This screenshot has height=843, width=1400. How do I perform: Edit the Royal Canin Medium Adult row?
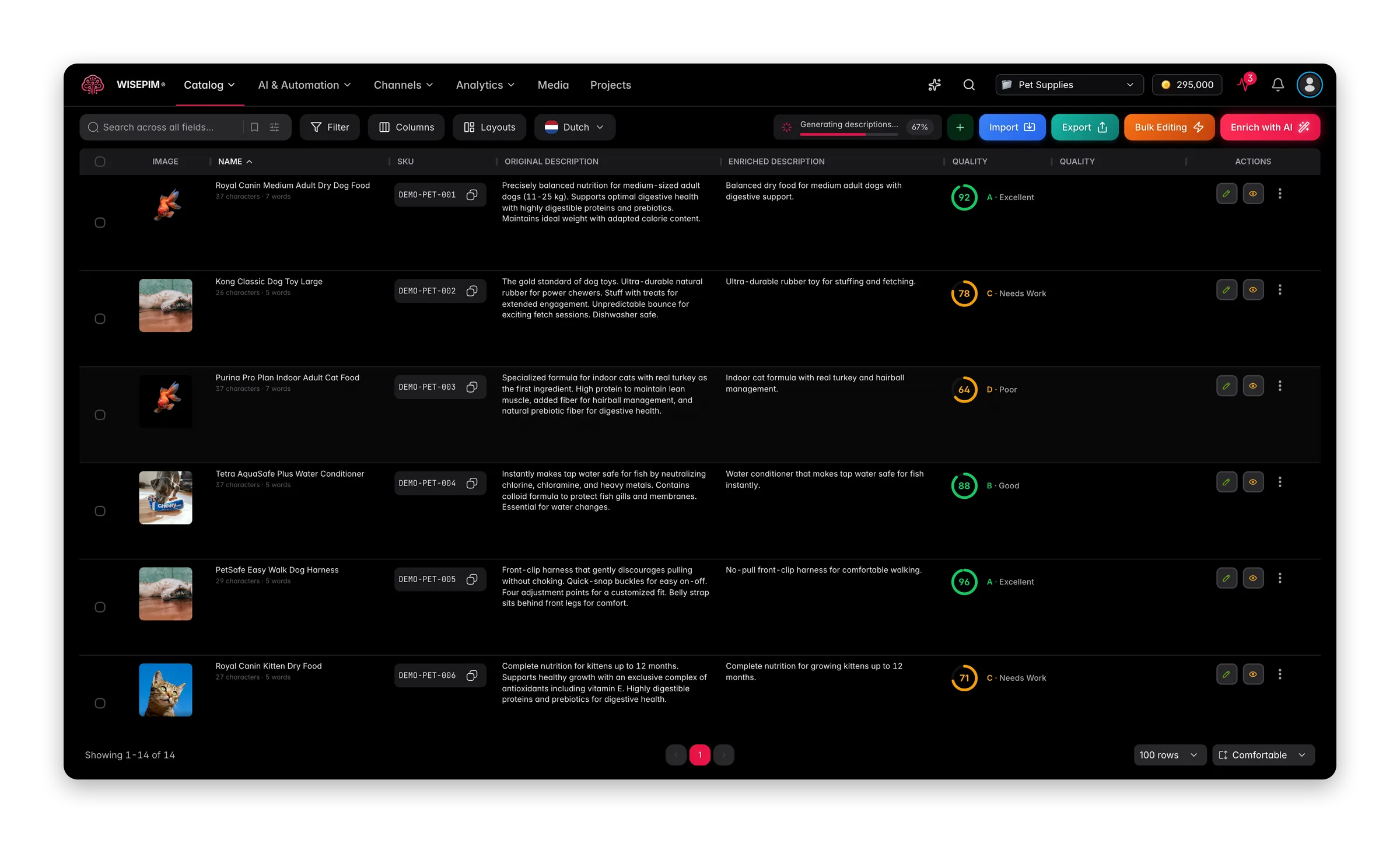[x=1227, y=194]
